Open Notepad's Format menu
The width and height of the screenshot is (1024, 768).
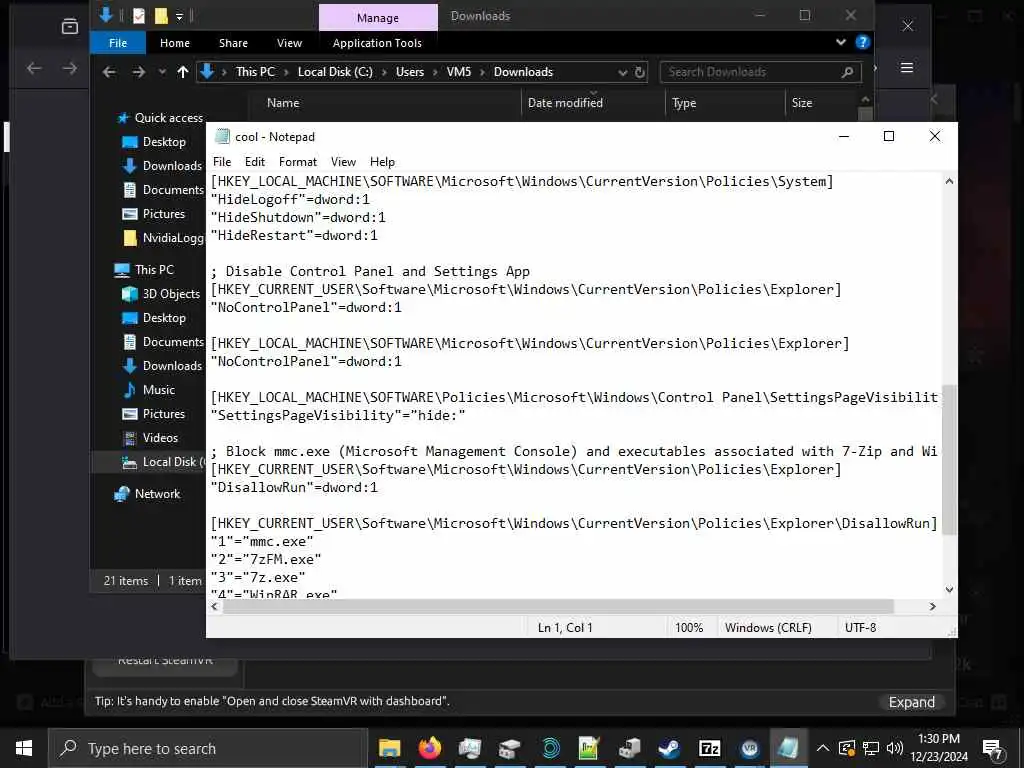pyautogui.click(x=298, y=162)
